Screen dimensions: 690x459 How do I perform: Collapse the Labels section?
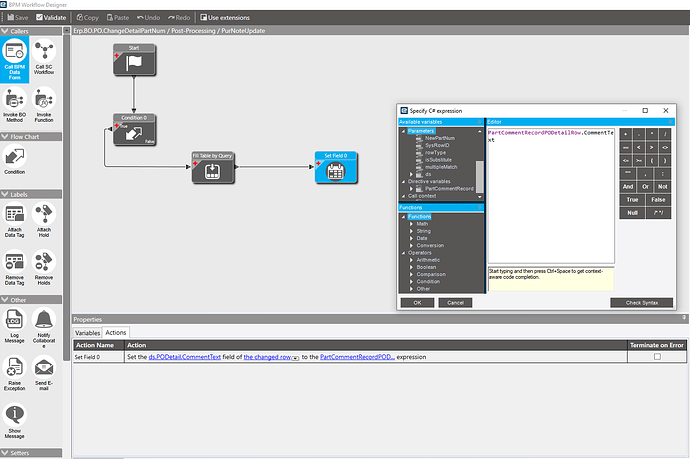[5, 194]
